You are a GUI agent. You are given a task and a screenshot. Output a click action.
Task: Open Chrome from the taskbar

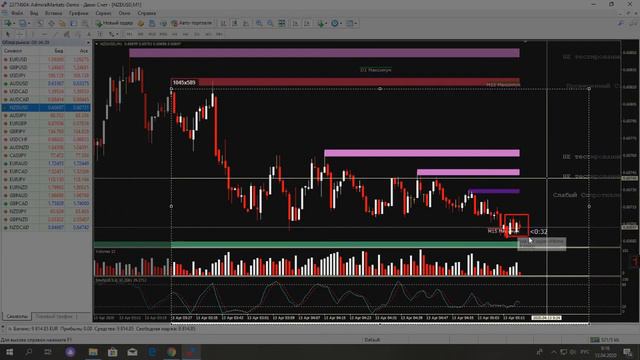(x=171, y=351)
